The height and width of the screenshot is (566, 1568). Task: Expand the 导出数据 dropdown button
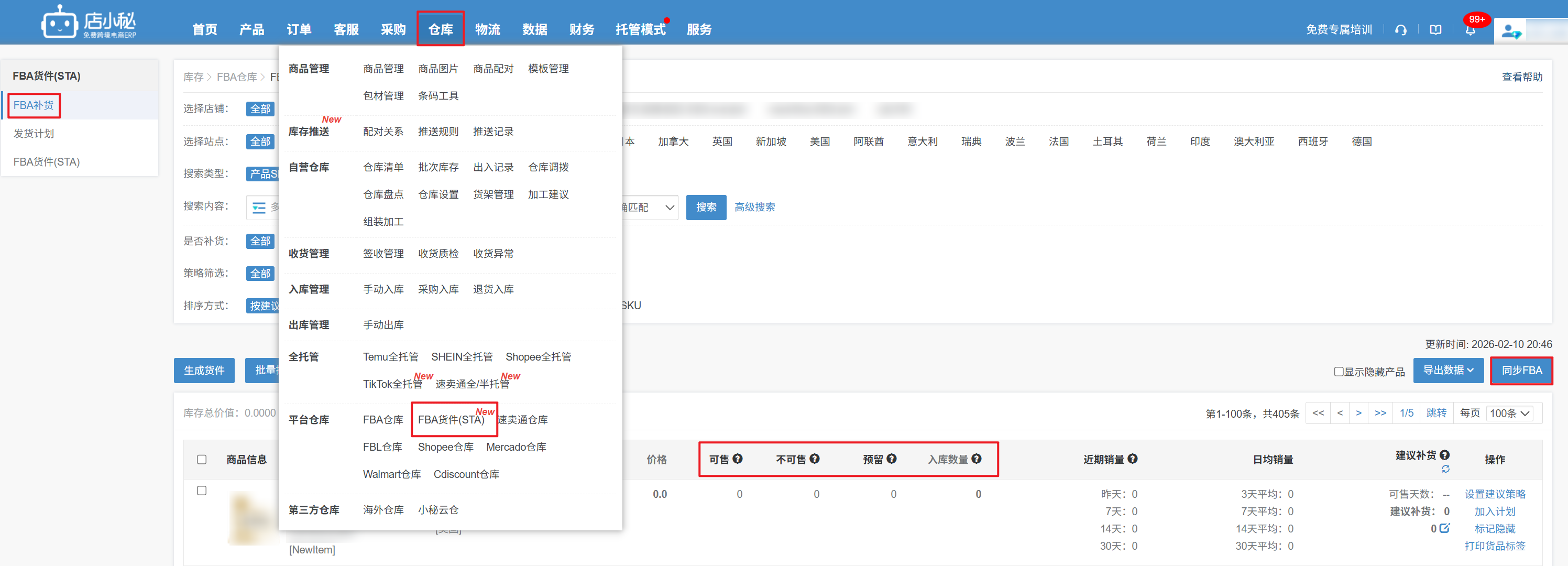click(x=1448, y=370)
